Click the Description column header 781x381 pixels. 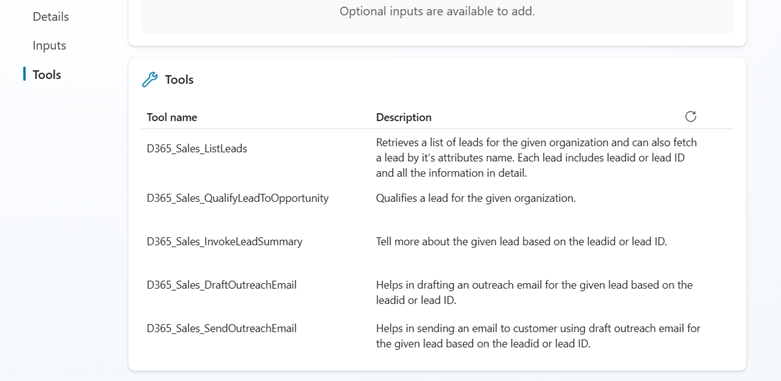(x=404, y=118)
